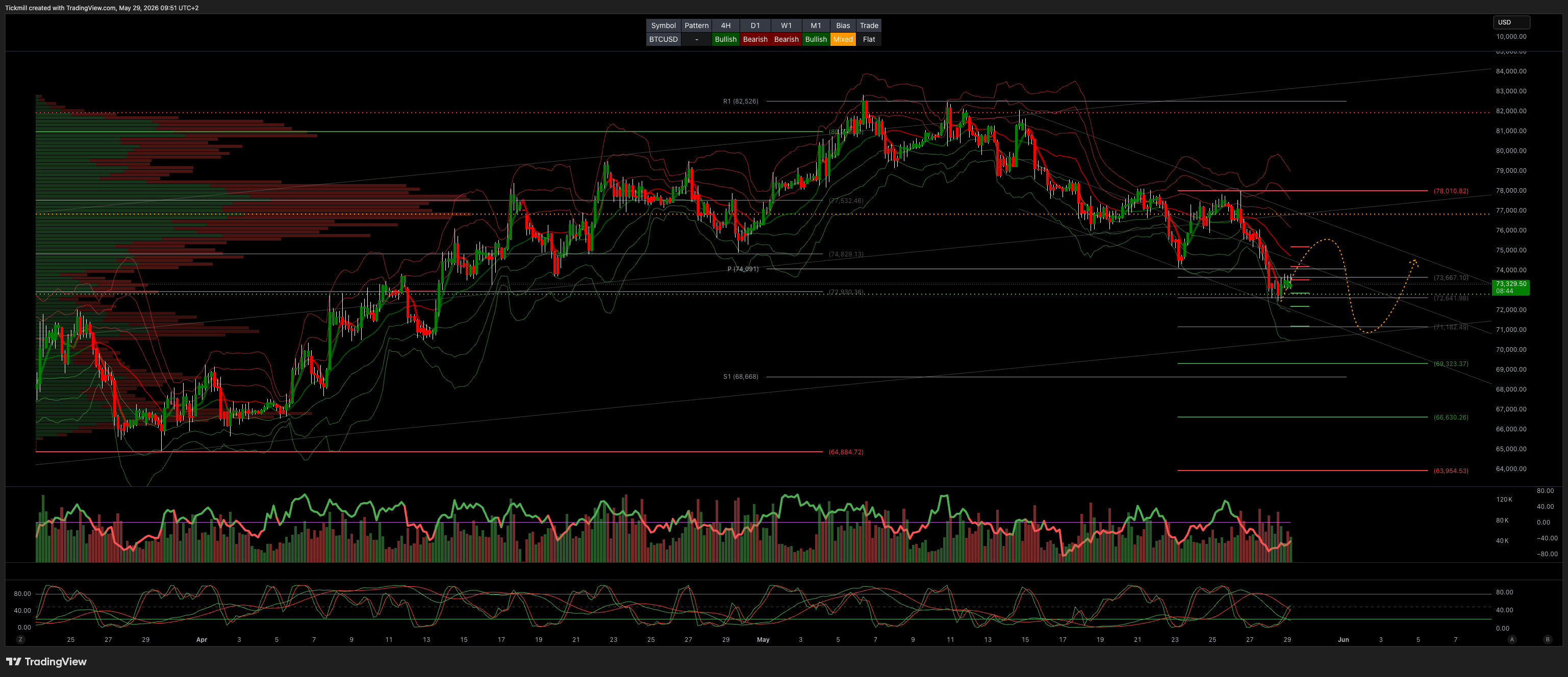This screenshot has height=677, width=1568.
Task: Click the Symbol header cell
Action: pyautogui.click(x=664, y=25)
